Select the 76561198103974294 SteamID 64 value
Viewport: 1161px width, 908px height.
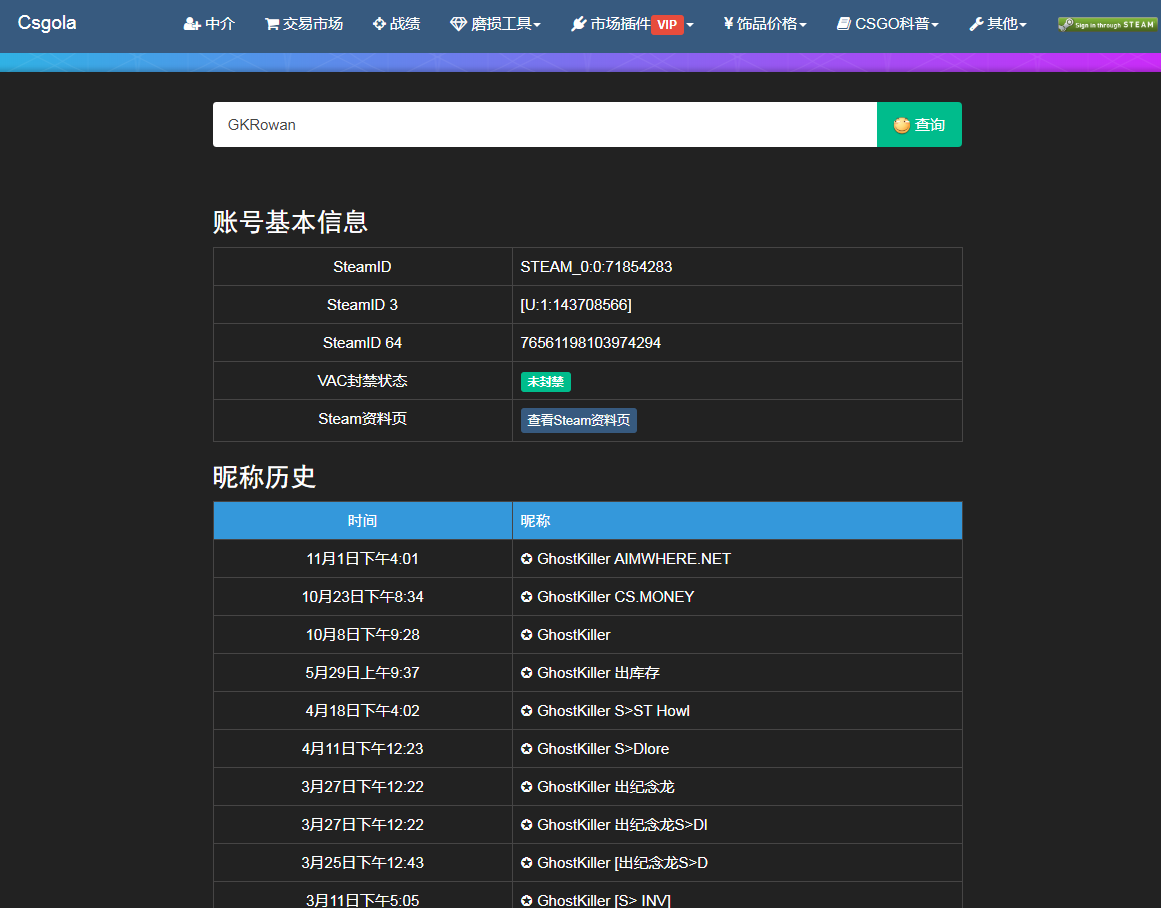click(590, 343)
